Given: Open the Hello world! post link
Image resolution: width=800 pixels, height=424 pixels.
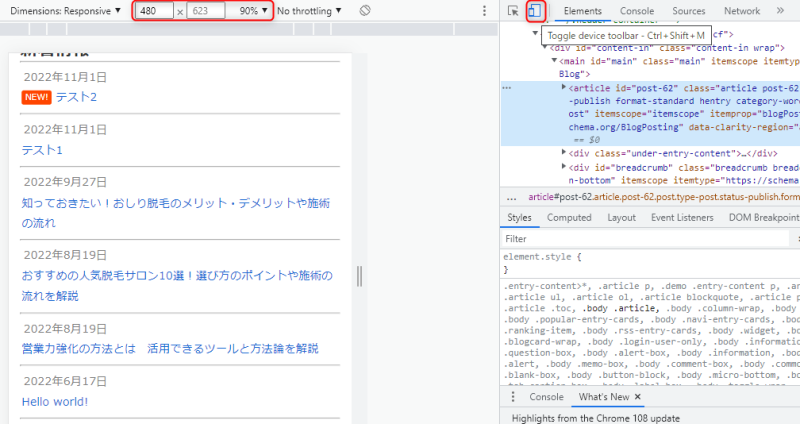Looking at the screenshot, I should [55, 402].
